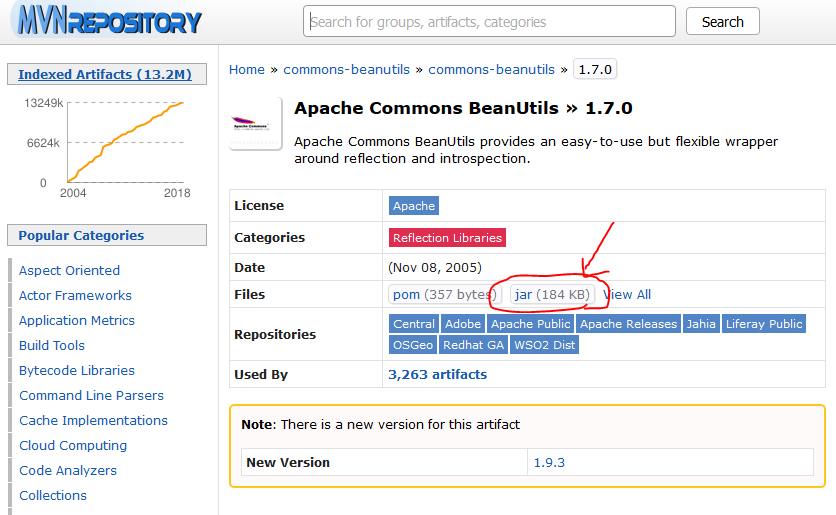Open the Build Tools category
The width and height of the screenshot is (836, 515).
52,345
